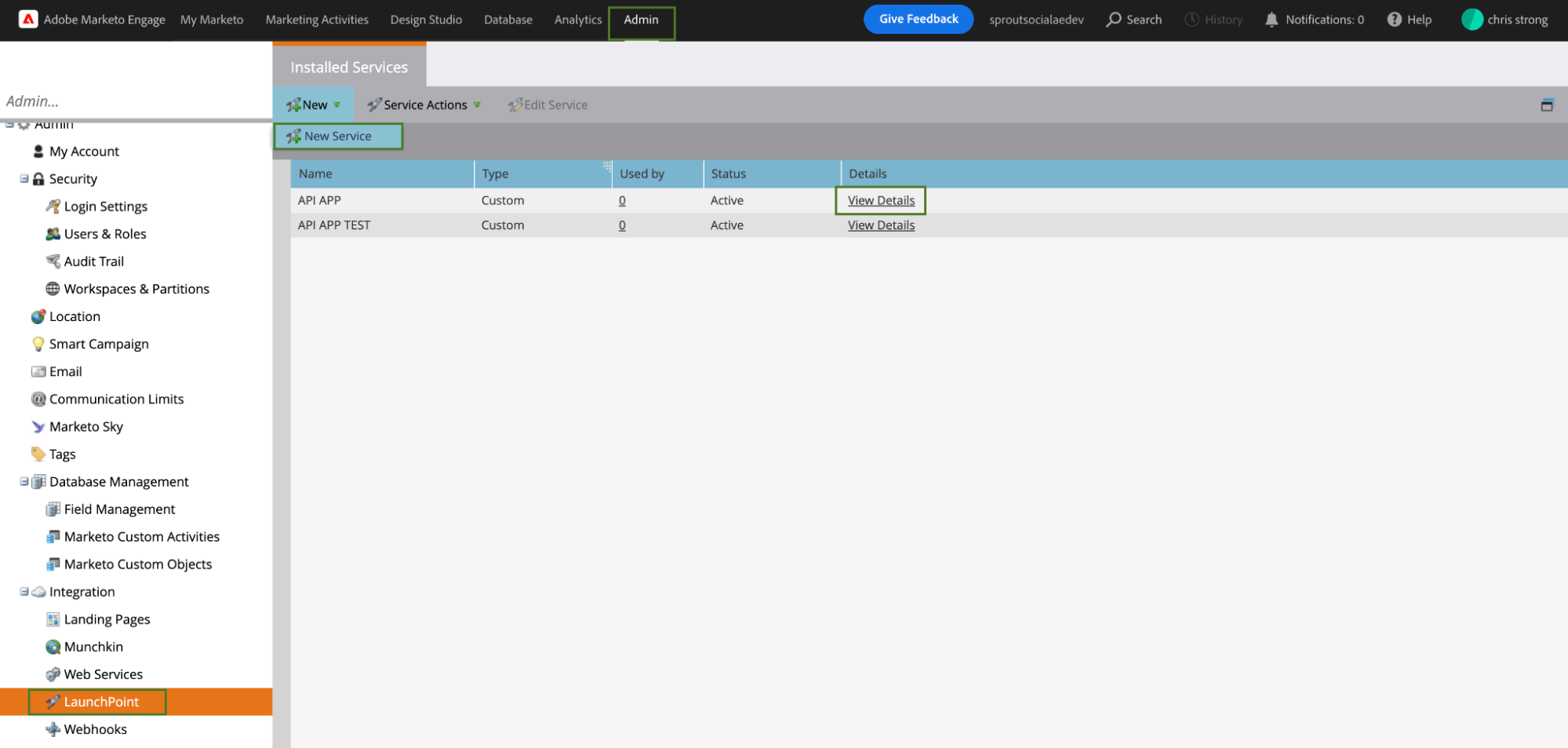Click the Workspaces & Partitions globe icon
The width and height of the screenshot is (1568, 748).
tap(53, 289)
